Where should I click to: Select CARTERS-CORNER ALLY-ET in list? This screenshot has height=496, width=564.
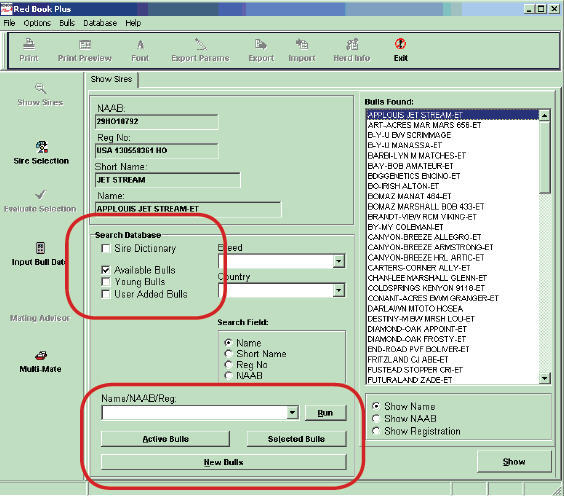(x=452, y=268)
